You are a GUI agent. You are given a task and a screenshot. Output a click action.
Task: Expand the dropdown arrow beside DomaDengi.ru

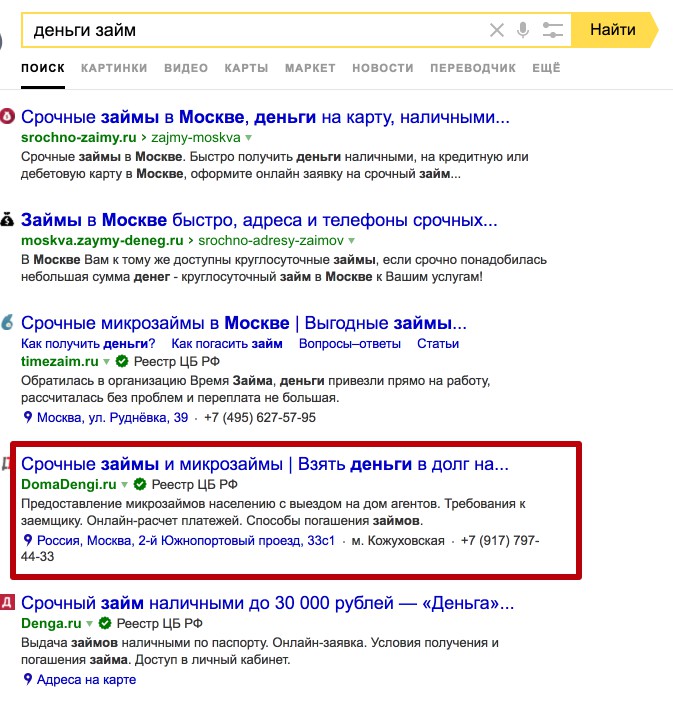click(x=125, y=485)
